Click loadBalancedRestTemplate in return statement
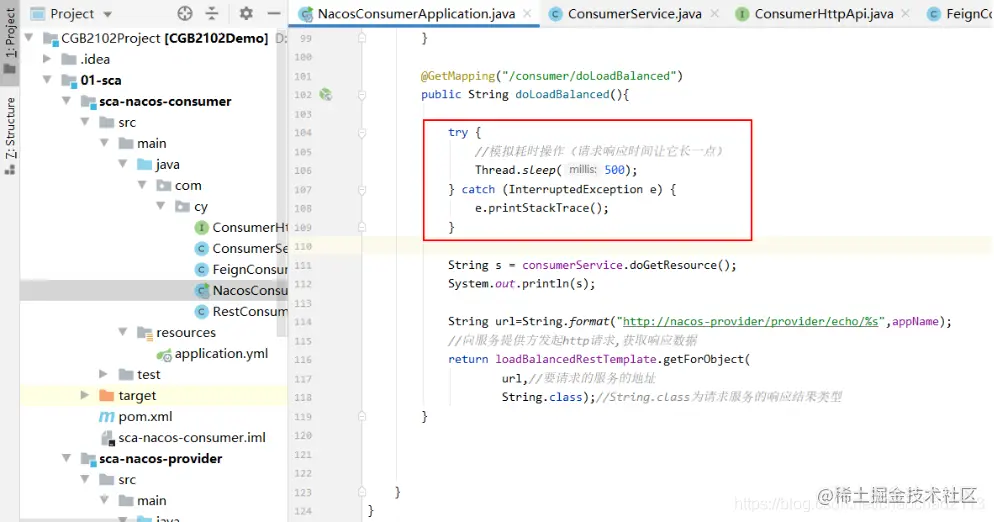Viewport: 994px width, 522px height. (x=576, y=359)
